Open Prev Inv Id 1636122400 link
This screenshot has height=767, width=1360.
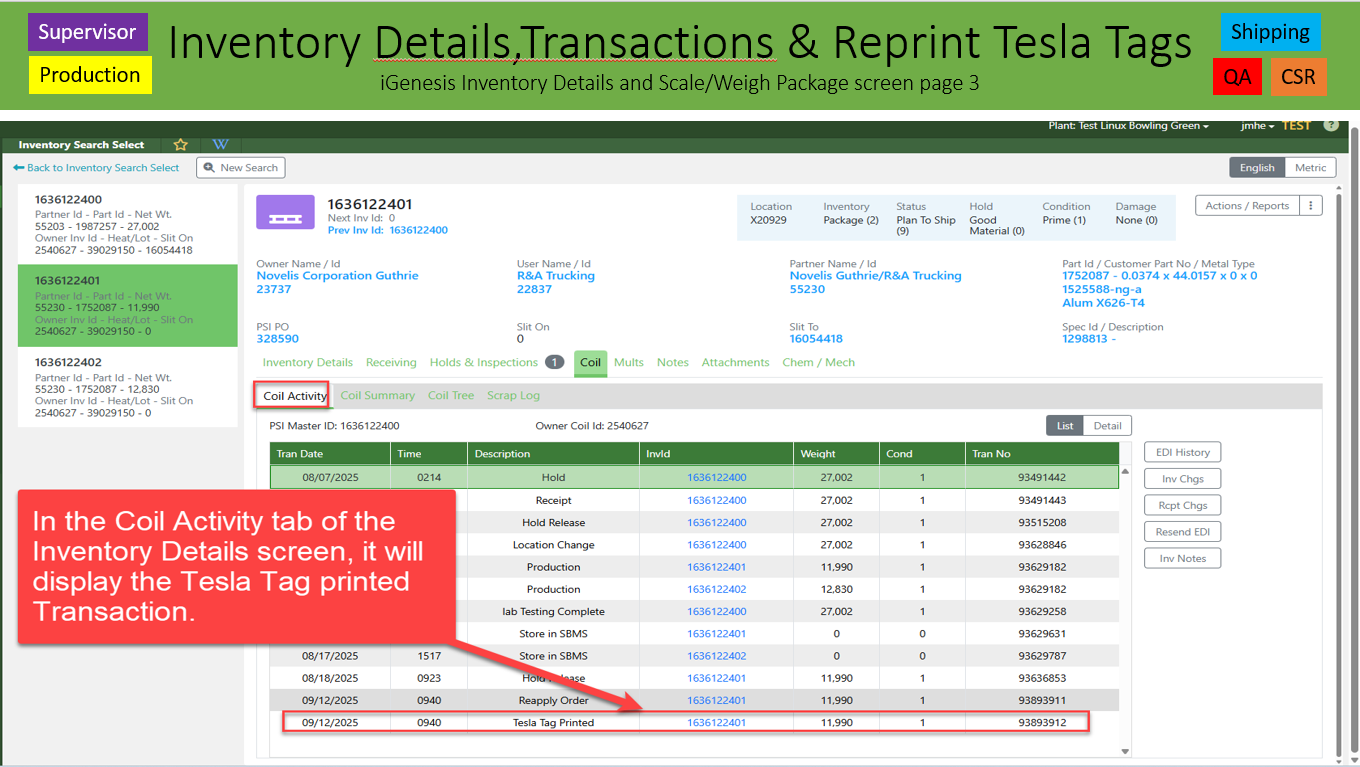pyautogui.click(x=418, y=230)
